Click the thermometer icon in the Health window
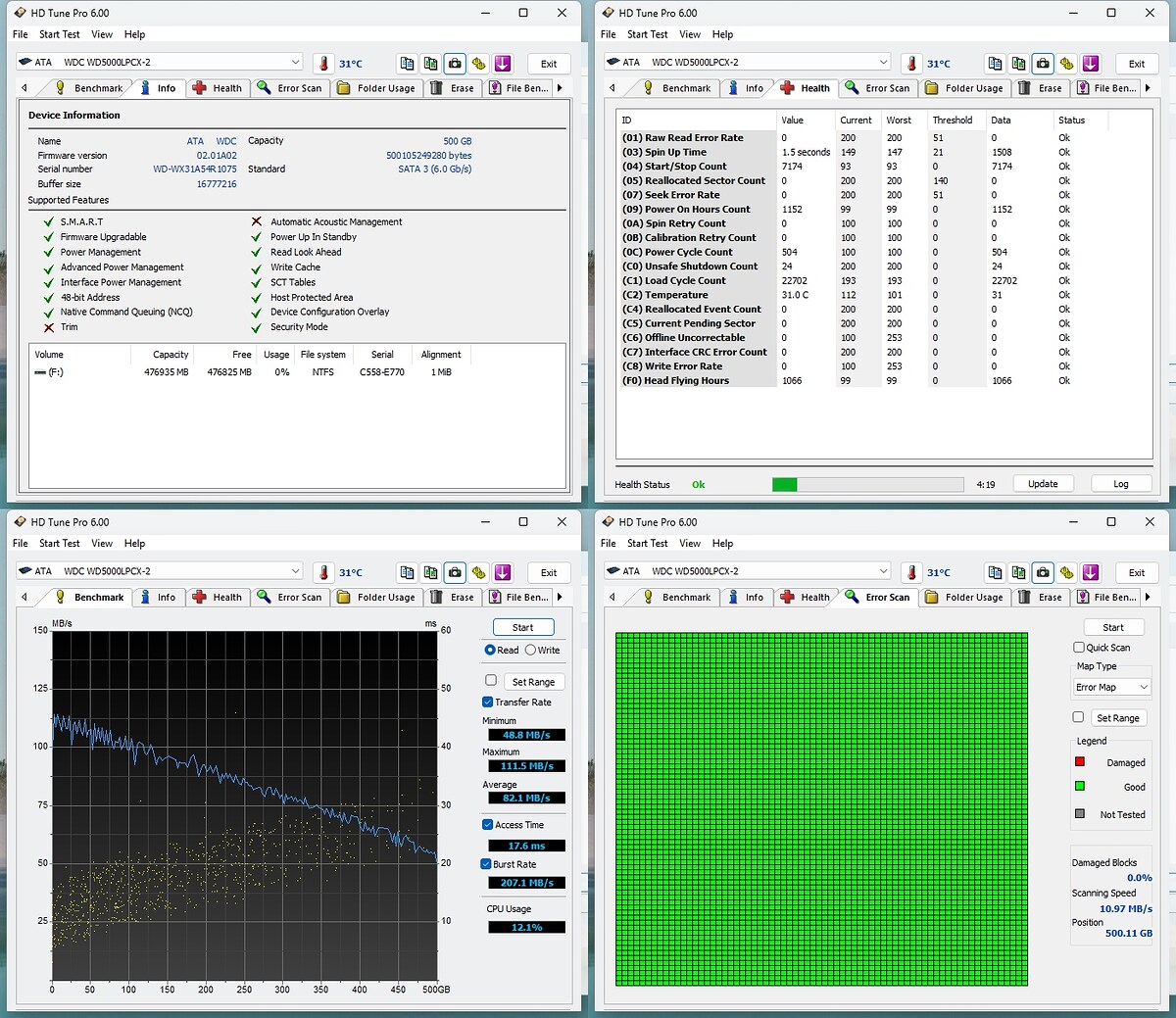1176x1018 pixels. pyautogui.click(x=912, y=63)
